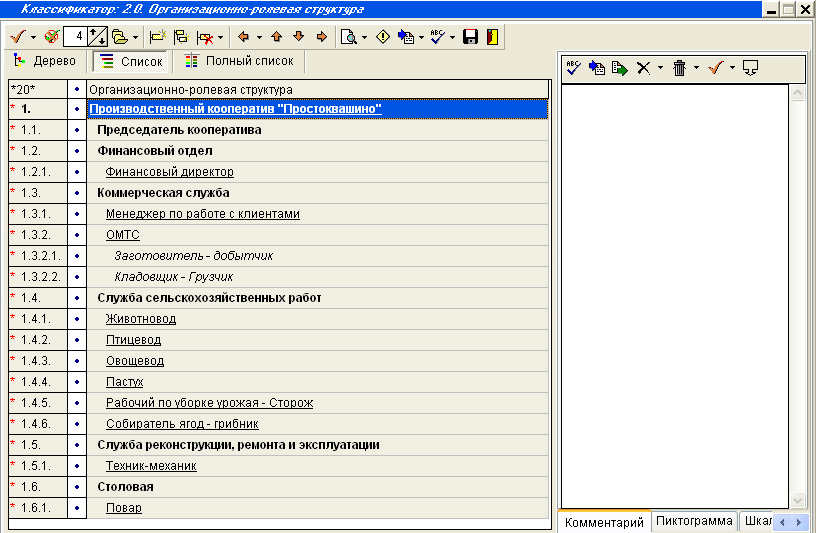This screenshot has height=533, width=816.
Task: Open the dropdown next to the main toolbar import icon
Action: pos(422,37)
